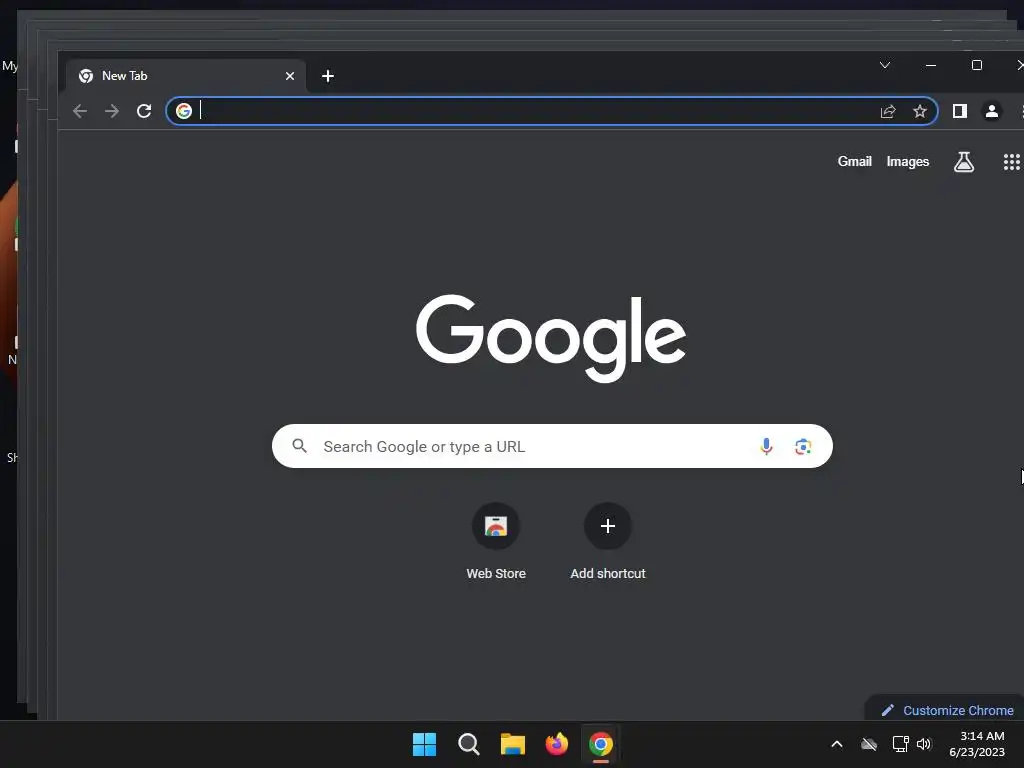The image size is (1024, 768).
Task: Click the magnifier icon in the search box
Action: 299,446
